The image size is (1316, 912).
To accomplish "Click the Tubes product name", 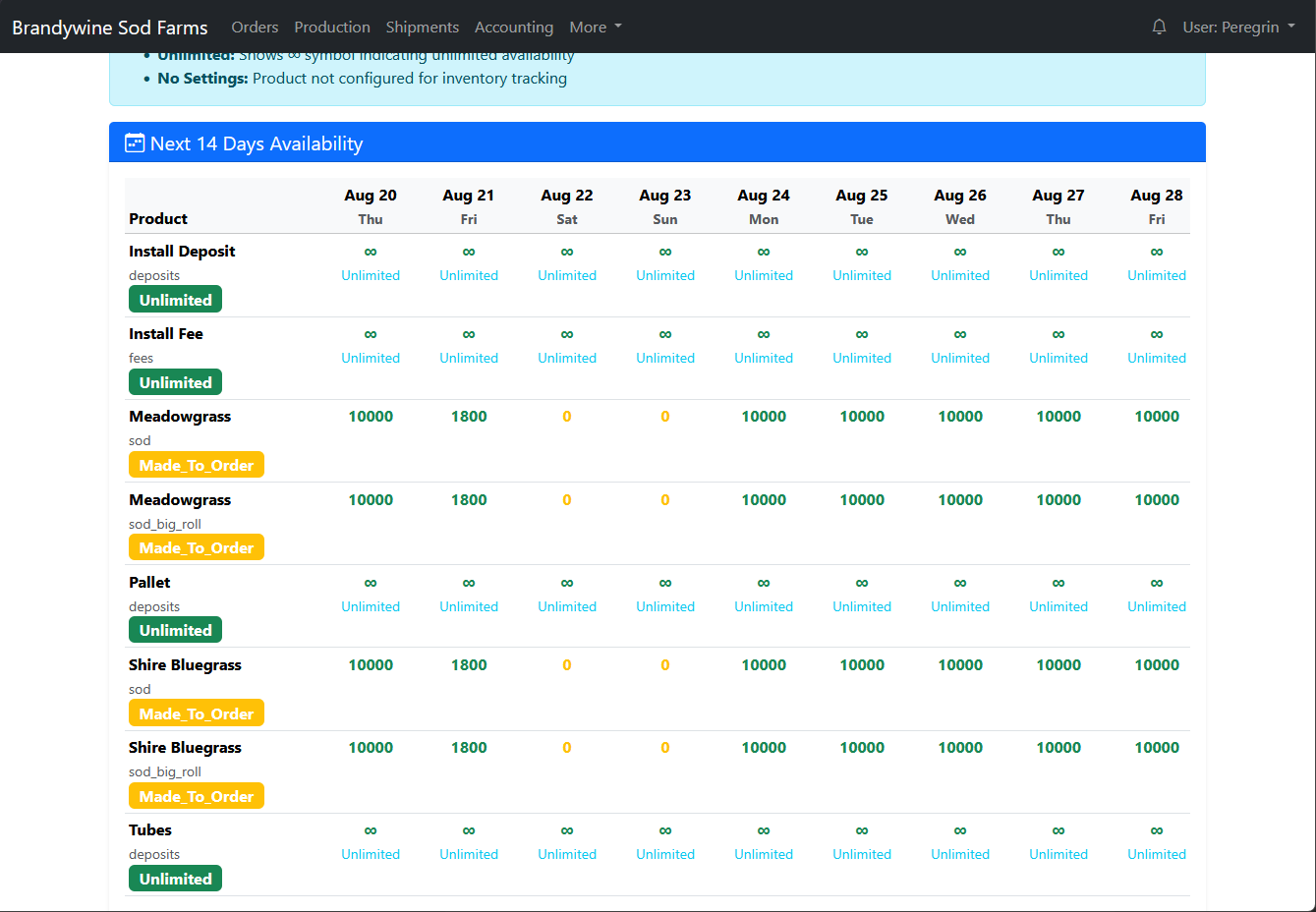I will (x=150, y=829).
